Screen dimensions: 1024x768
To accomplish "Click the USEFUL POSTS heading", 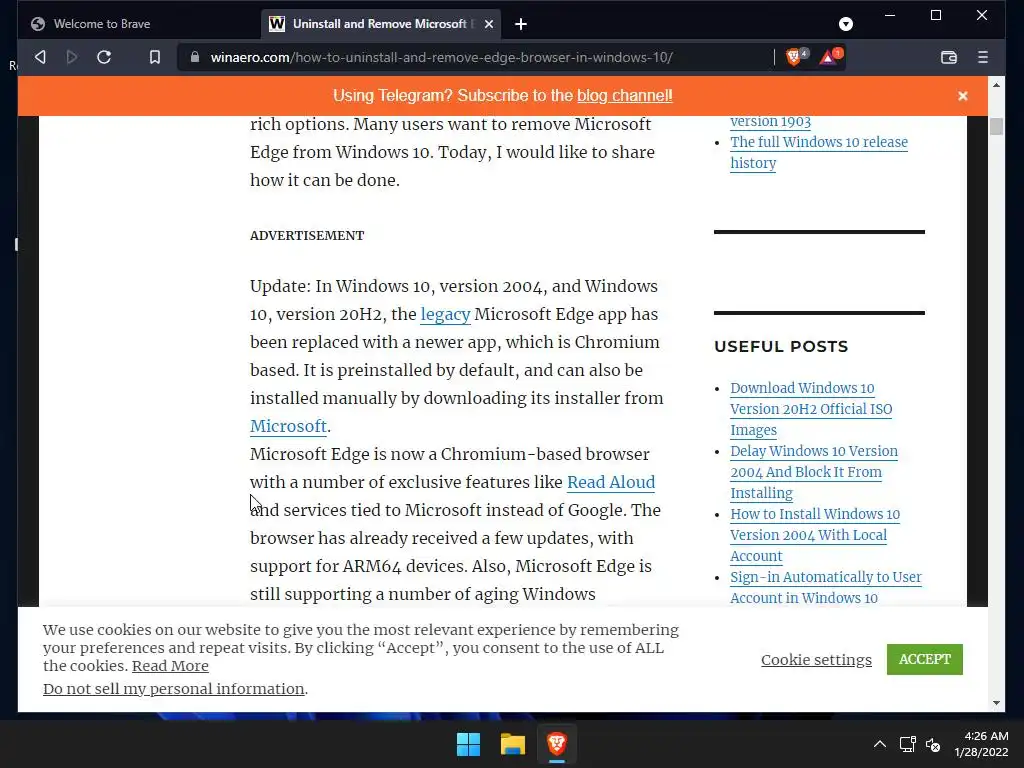I will (x=781, y=347).
